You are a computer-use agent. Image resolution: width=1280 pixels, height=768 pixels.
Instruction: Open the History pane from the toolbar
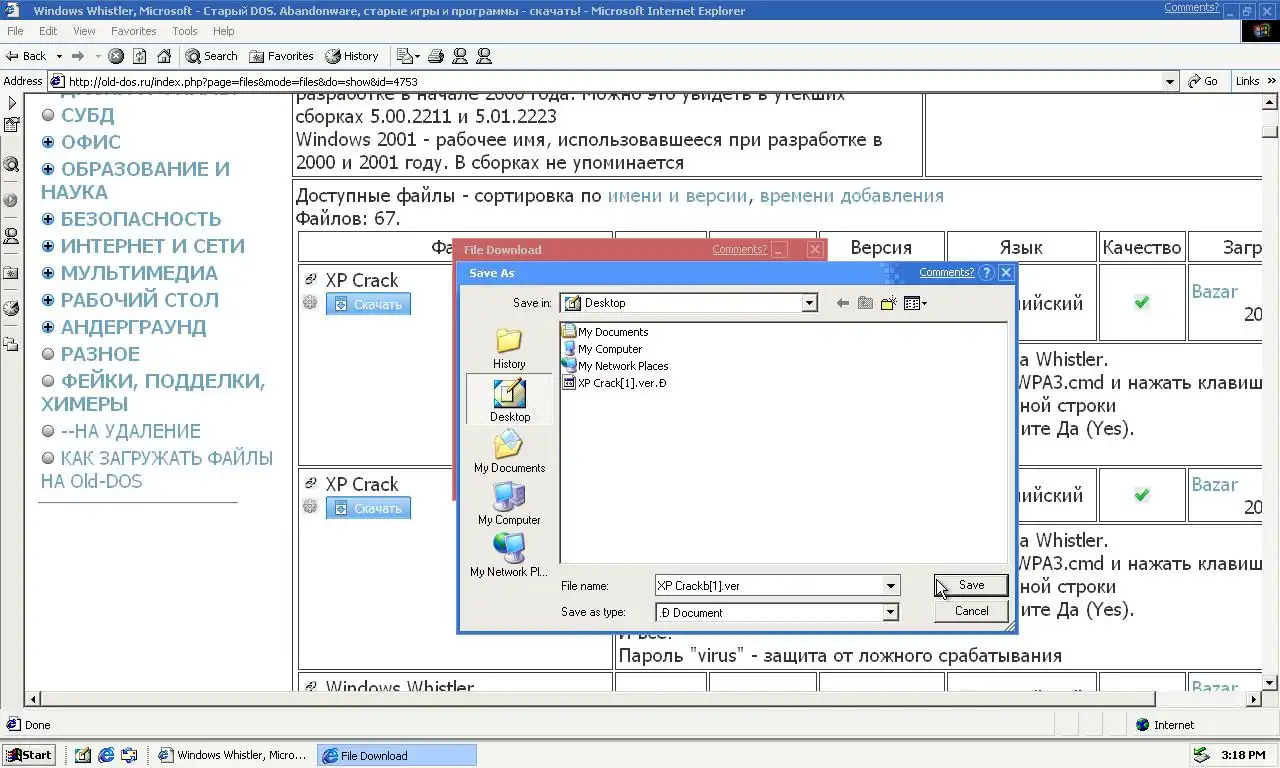[x=352, y=56]
